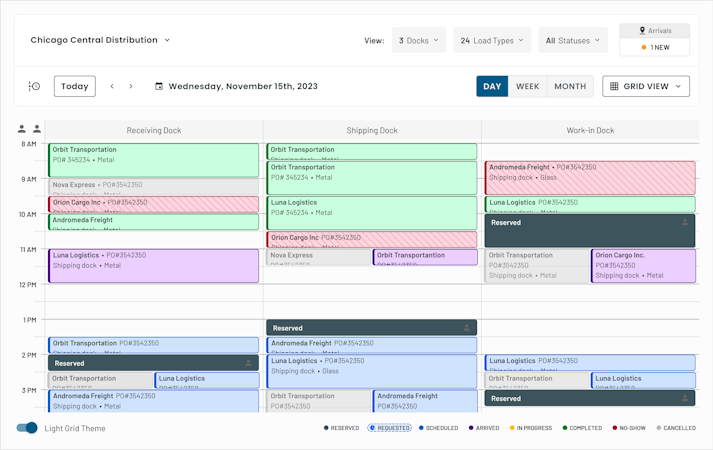Screen dimensions: 713x450
Task: Open Luna Logistics 11 AM Receiving Dock appointment
Action: [x=154, y=266]
